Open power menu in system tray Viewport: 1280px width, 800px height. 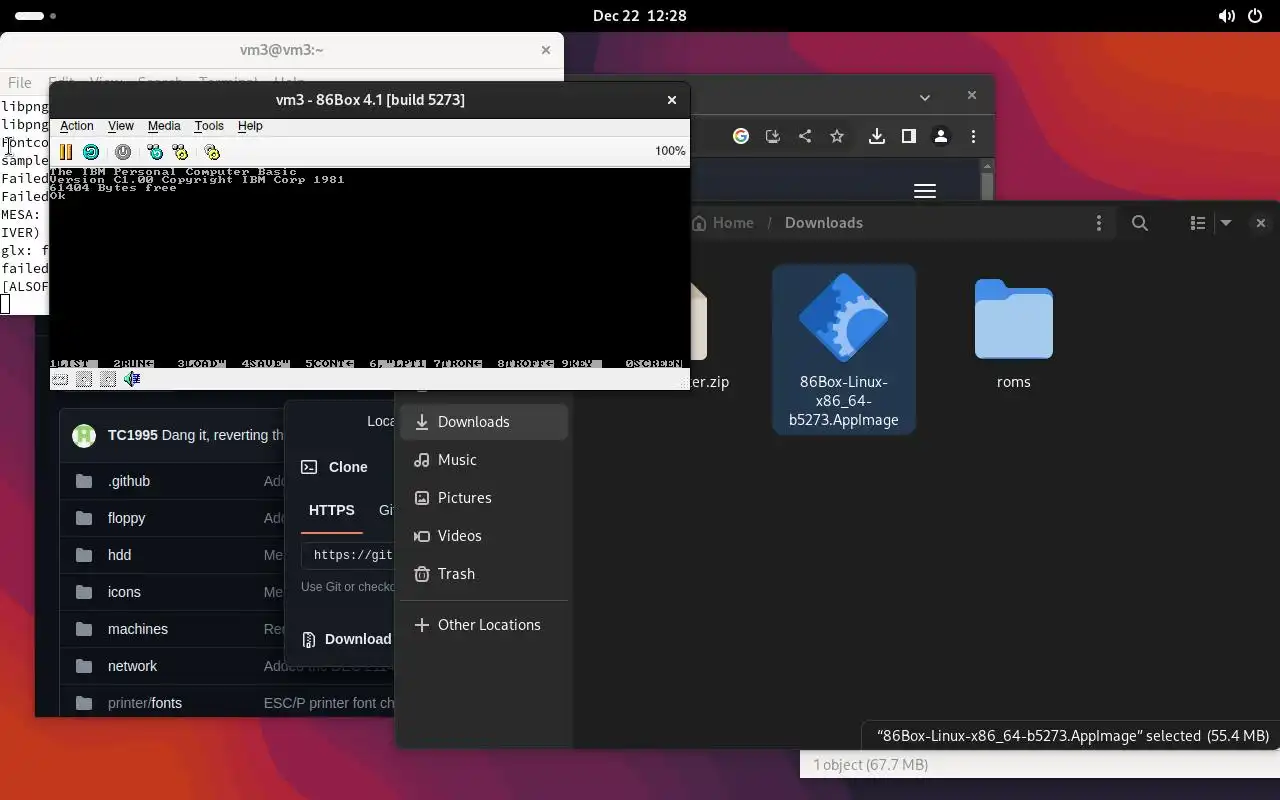(x=1255, y=16)
